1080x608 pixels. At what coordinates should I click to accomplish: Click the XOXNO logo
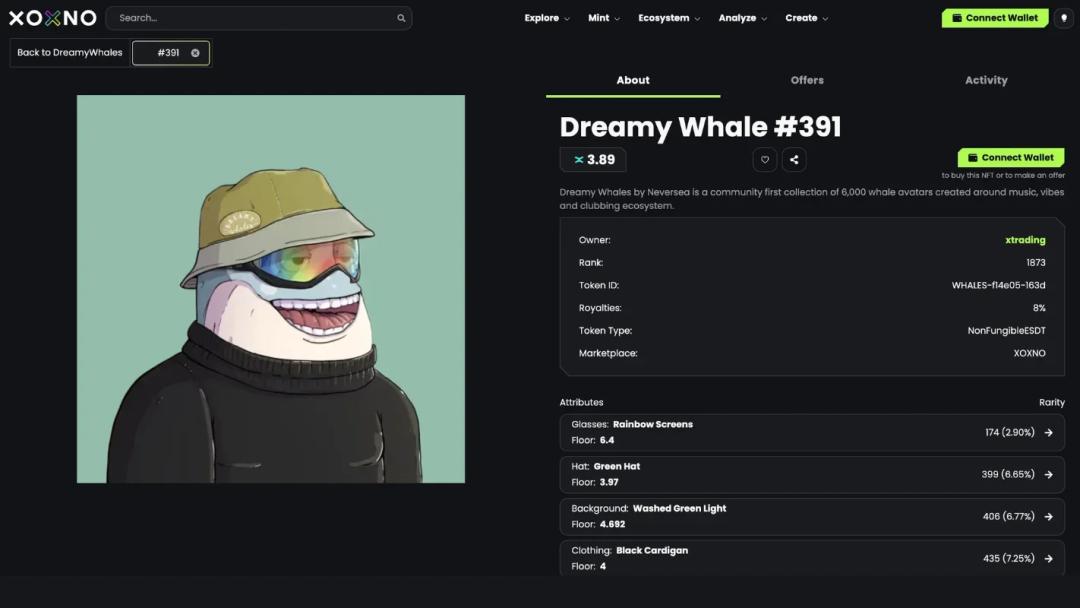pyautogui.click(x=52, y=18)
